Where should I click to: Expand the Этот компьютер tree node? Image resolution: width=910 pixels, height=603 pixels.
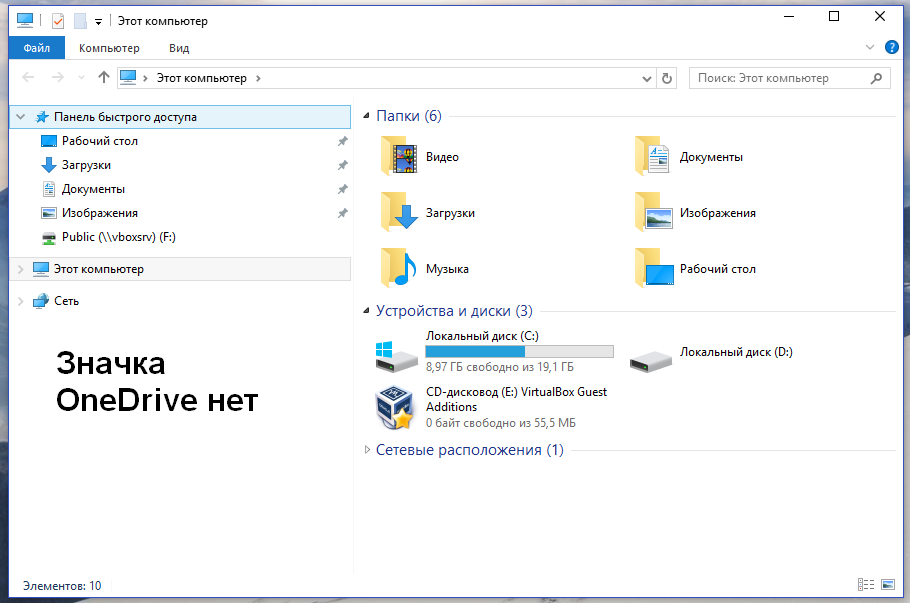[x=21, y=269]
